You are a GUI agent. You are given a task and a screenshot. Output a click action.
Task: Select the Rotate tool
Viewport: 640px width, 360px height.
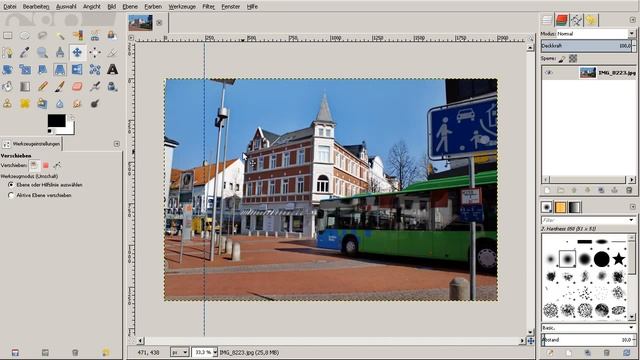pyautogui.click(x=7, y=70)
